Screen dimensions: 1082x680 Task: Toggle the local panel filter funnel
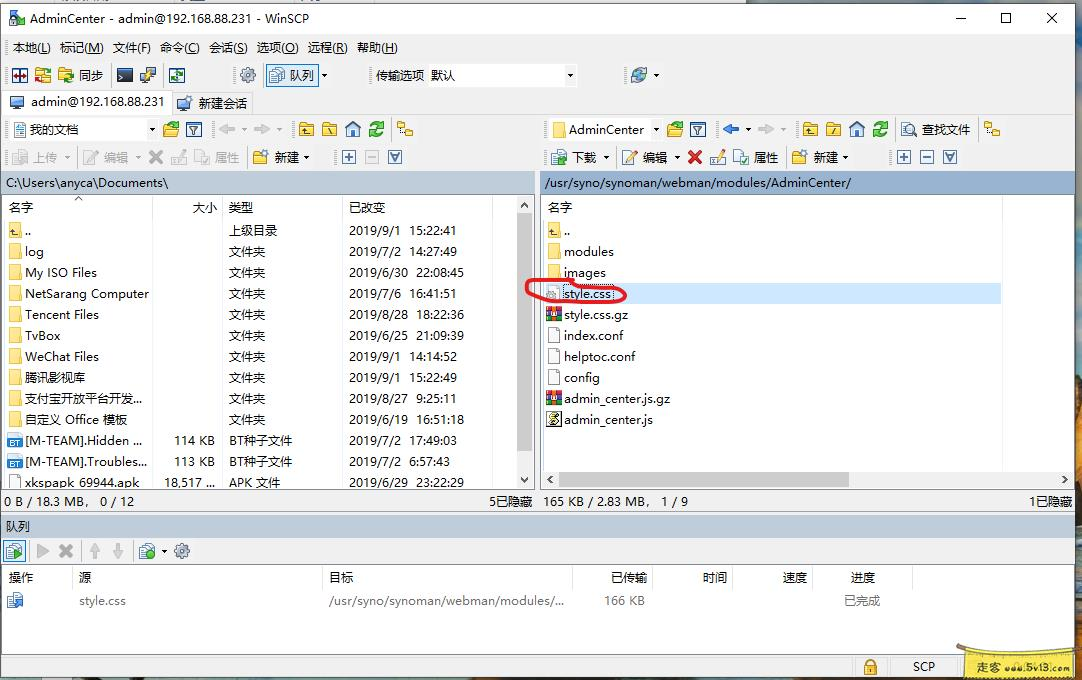(x=195, y=130)
